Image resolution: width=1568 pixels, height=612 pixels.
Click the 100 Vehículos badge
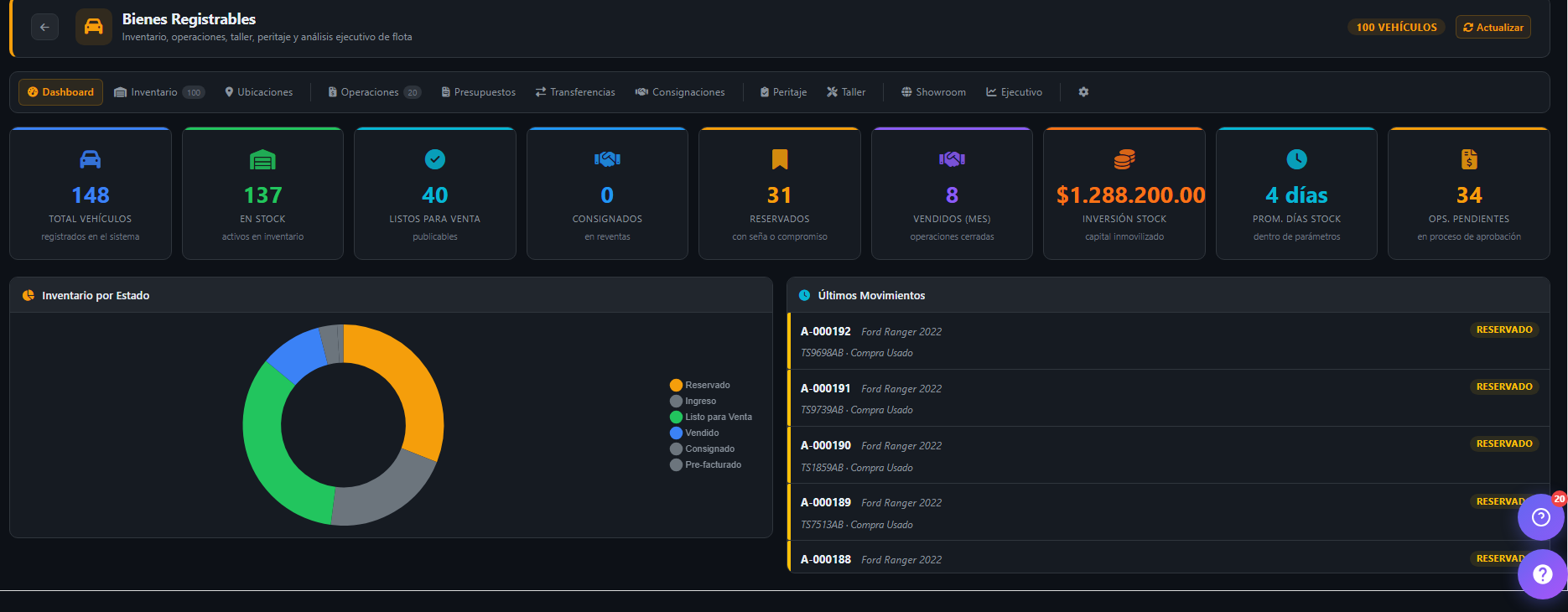pyautogui.click(x=1396, y=27)
